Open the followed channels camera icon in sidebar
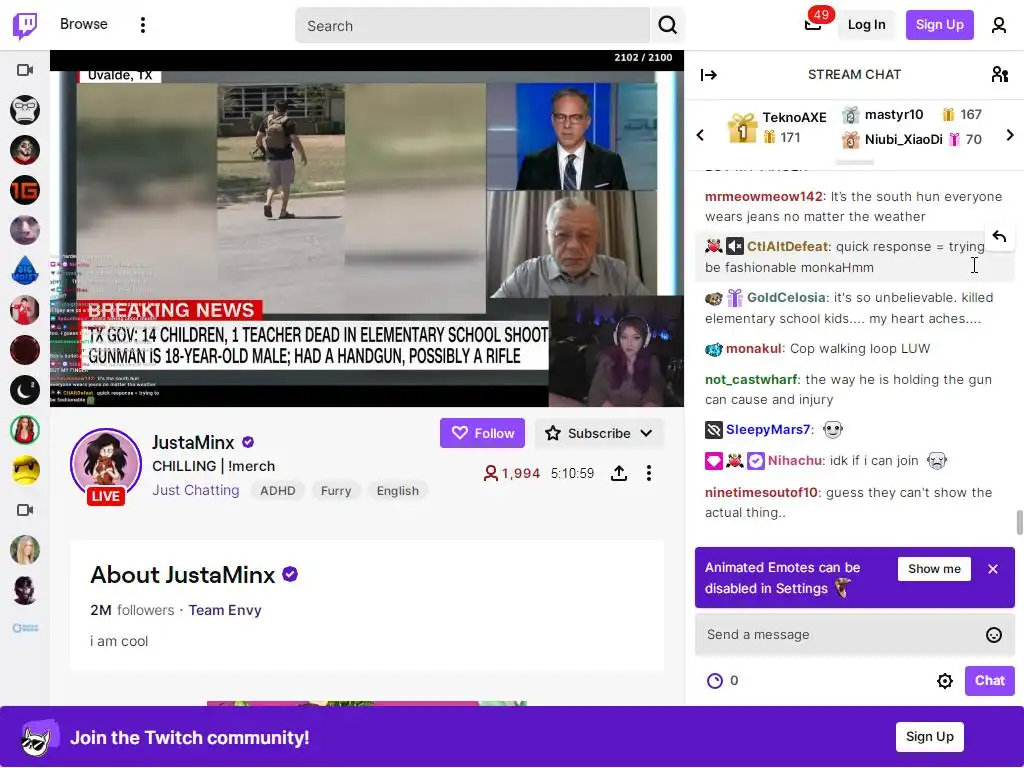 click(25, 70)
